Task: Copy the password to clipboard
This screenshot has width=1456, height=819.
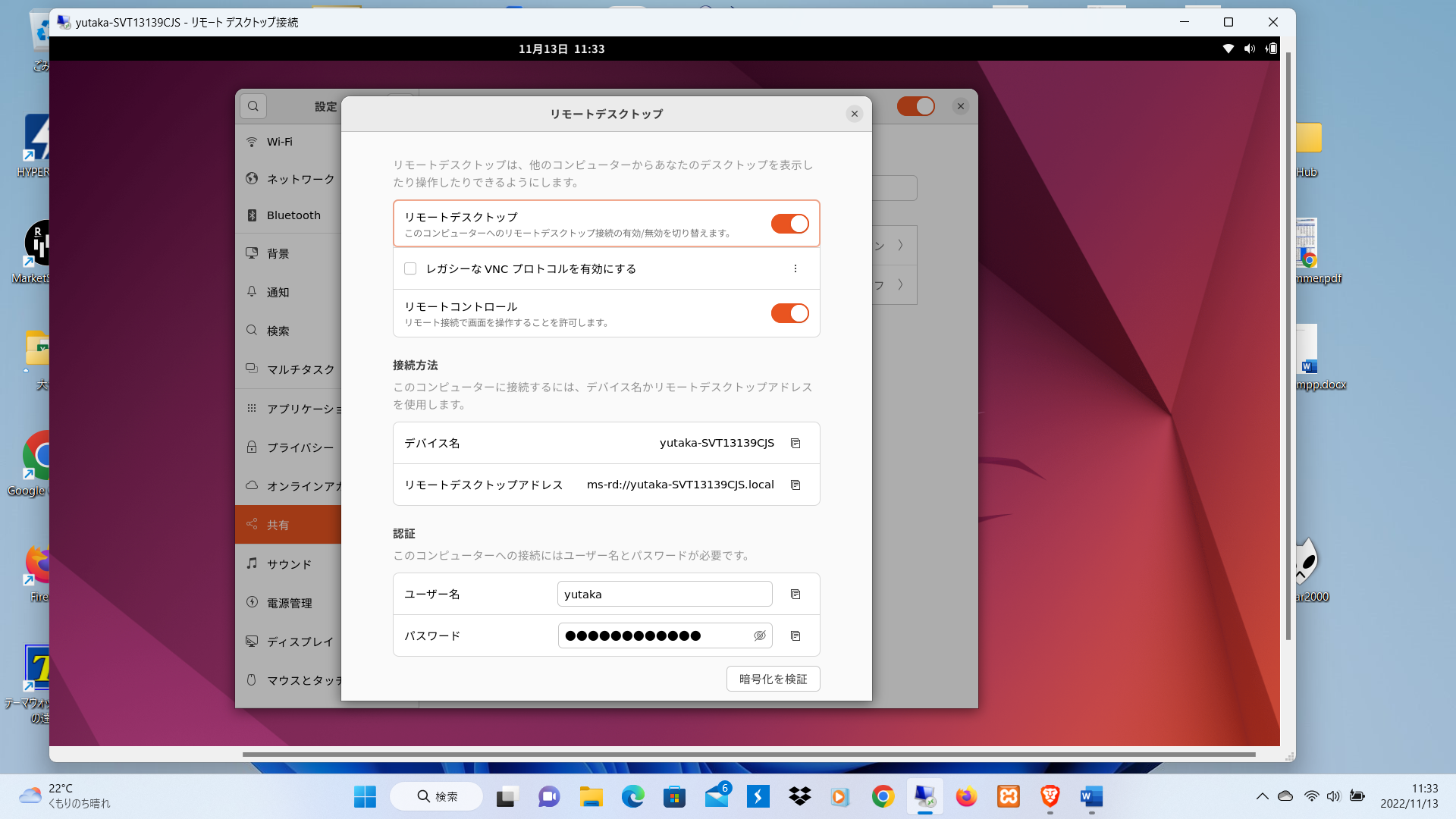Action: [x=795, y=635]
